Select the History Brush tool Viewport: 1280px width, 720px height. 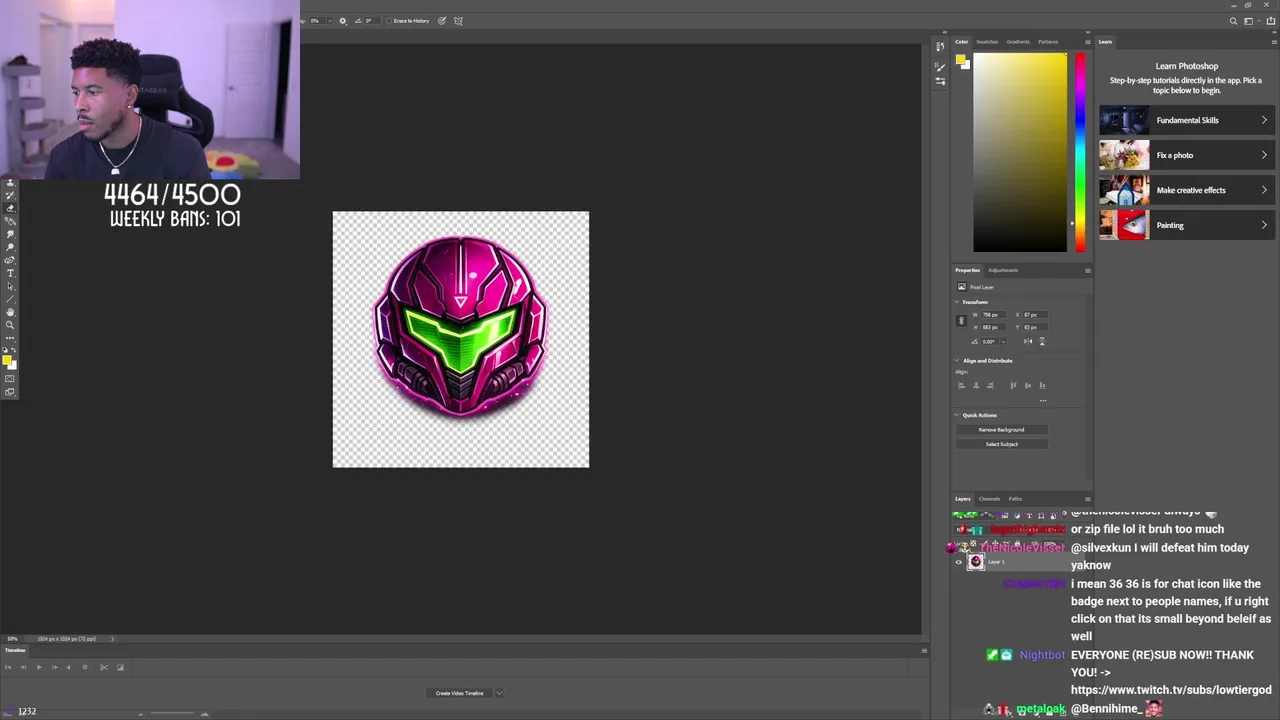click(10, 195)
